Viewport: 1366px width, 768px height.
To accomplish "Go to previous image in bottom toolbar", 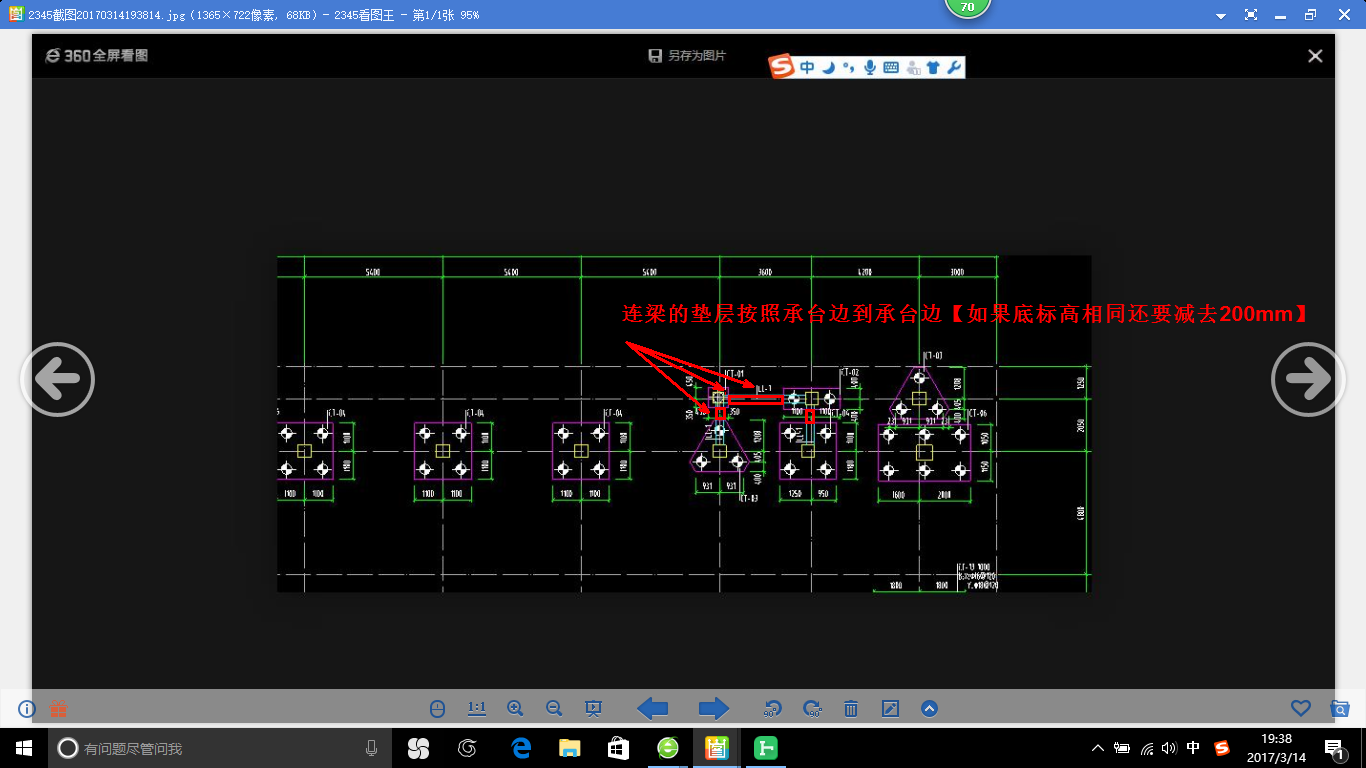I will [x=653, y=709].
